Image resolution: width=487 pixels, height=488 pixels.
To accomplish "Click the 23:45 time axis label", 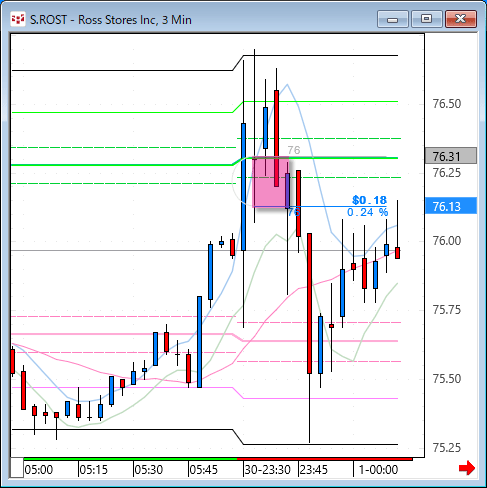I will pos(314,470).
